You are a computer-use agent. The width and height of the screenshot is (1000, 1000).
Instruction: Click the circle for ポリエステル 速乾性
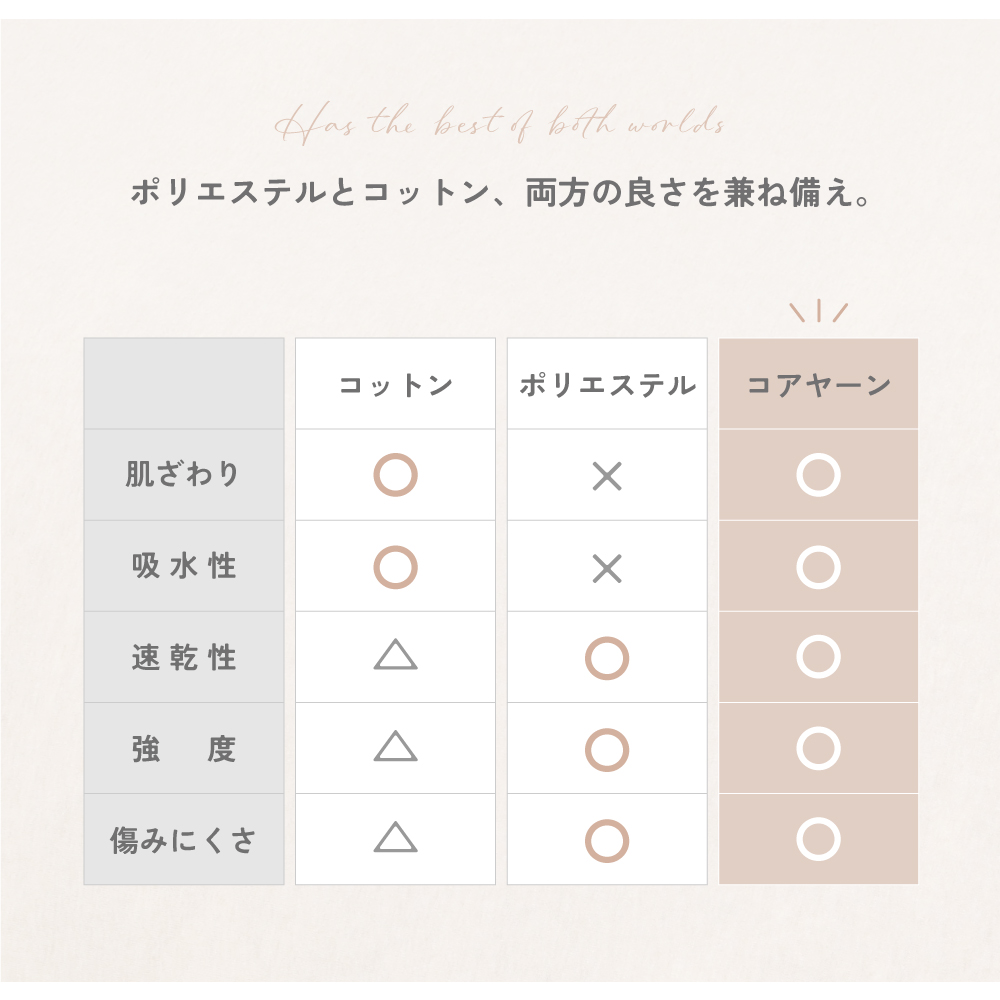point(607,659)
